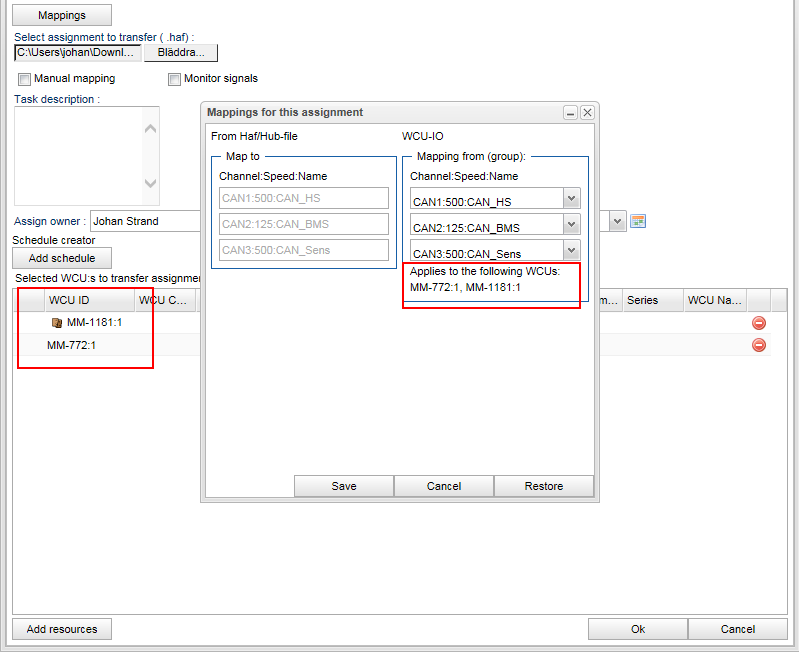Expand the CAN3:500:CAN_Sens mapping dropdown
The image size is (799, 652).
point(572,250)
